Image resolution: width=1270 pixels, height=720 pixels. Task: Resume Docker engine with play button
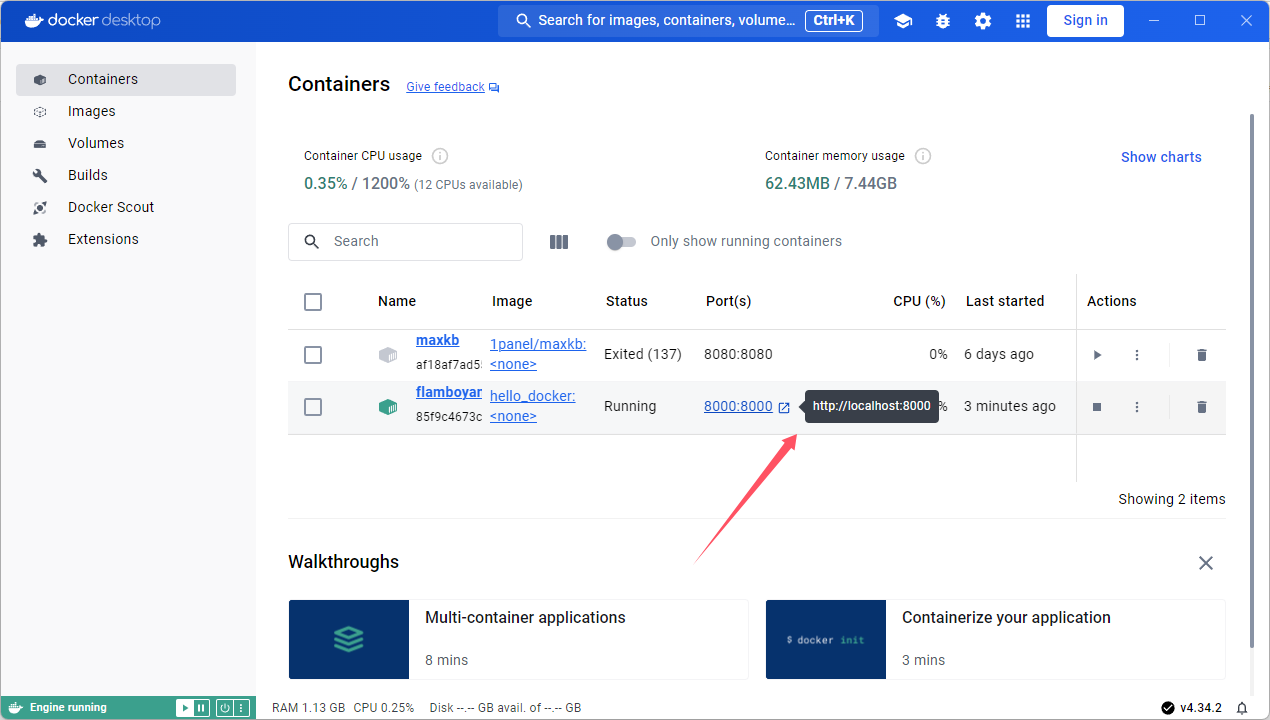click(184, 708)
